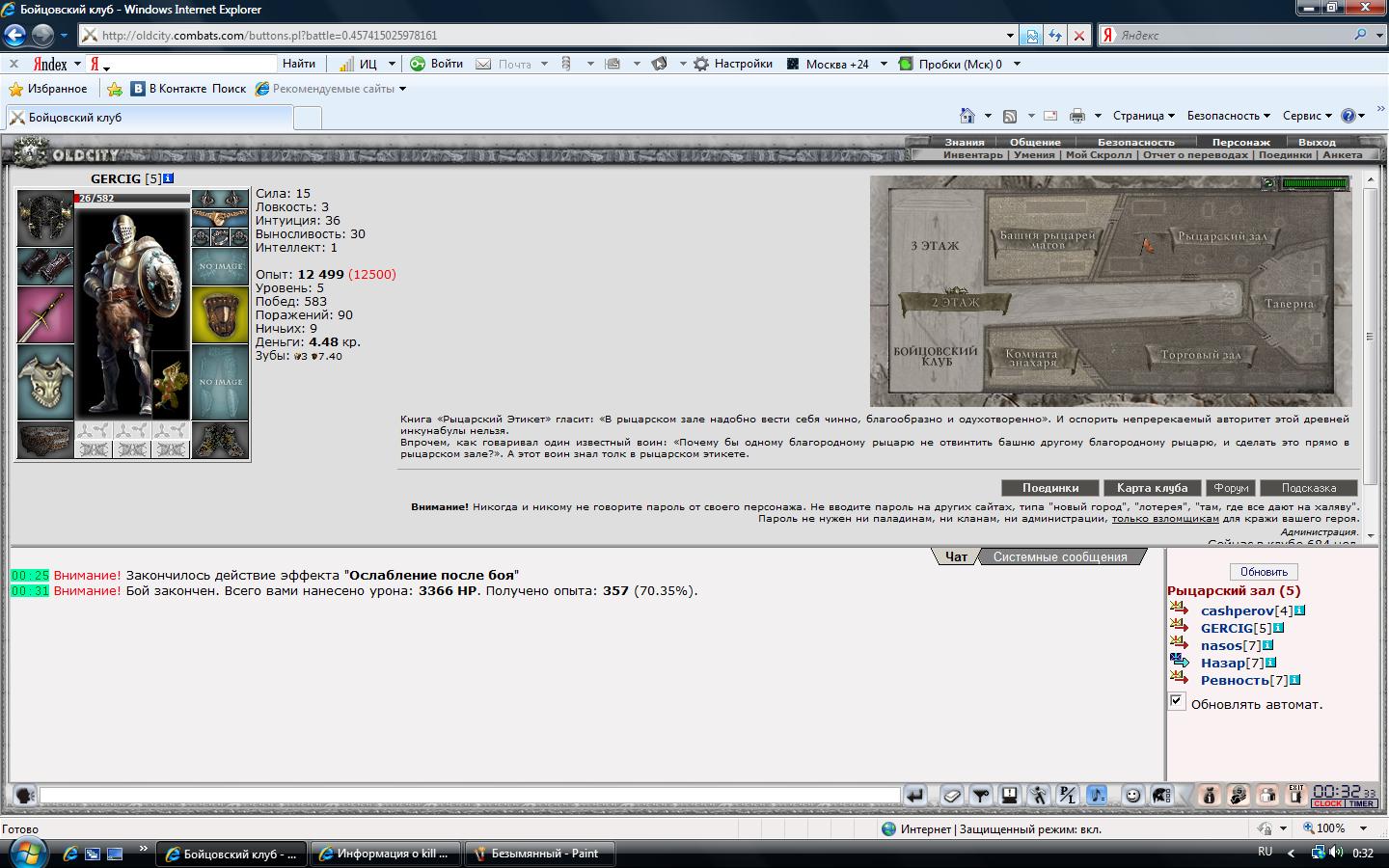Open the belt equipment slot
1389x868 pixels.
(x=45, y=440)
